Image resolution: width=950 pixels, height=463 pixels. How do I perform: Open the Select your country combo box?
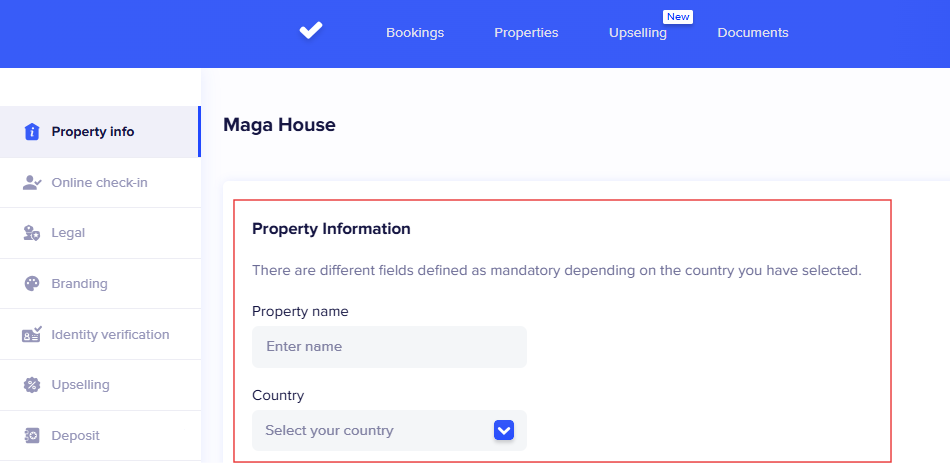(x=375, y=430)
